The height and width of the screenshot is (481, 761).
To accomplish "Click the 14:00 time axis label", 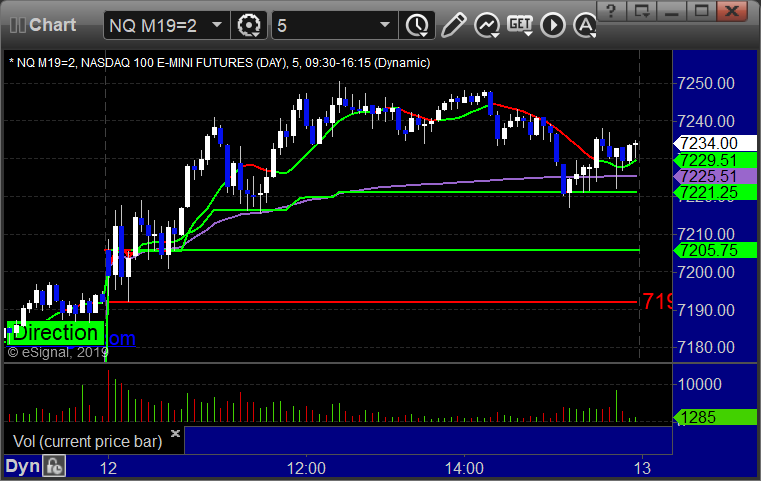I will [464, 468].
